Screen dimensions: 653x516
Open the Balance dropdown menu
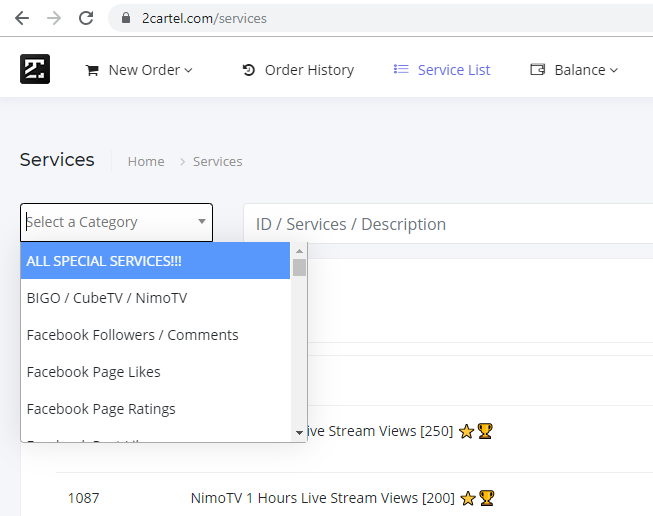click(x=586, y=70)
